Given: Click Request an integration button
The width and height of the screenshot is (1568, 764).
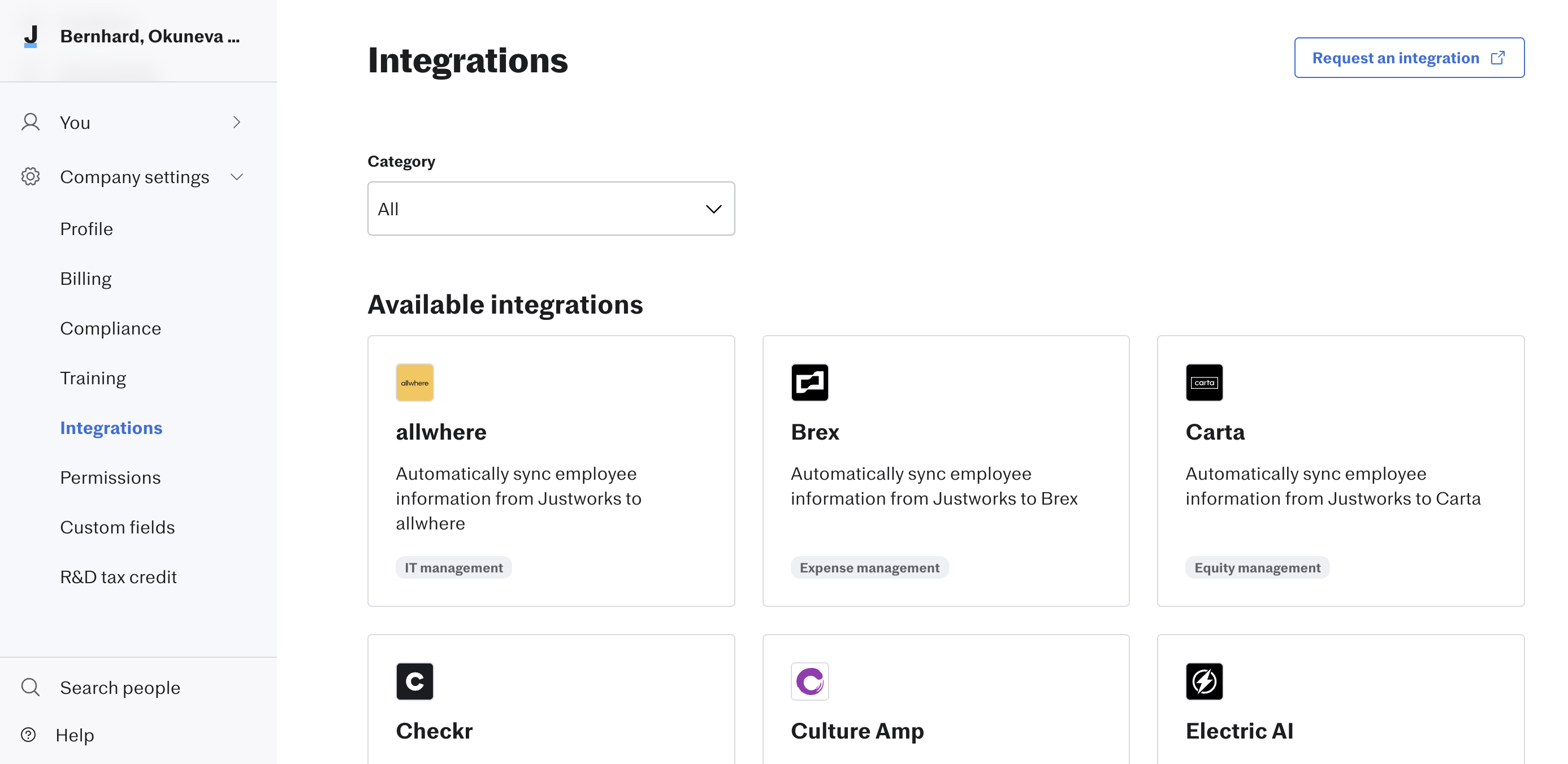Looking at the screenshot, I should (1409, 58).
